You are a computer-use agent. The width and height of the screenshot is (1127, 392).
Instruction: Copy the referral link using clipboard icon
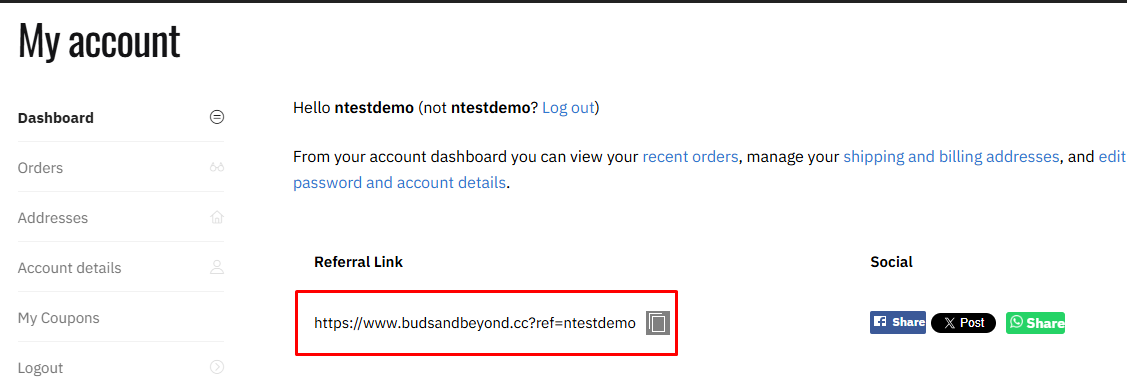pyautogui.click(x=658, y=323)
